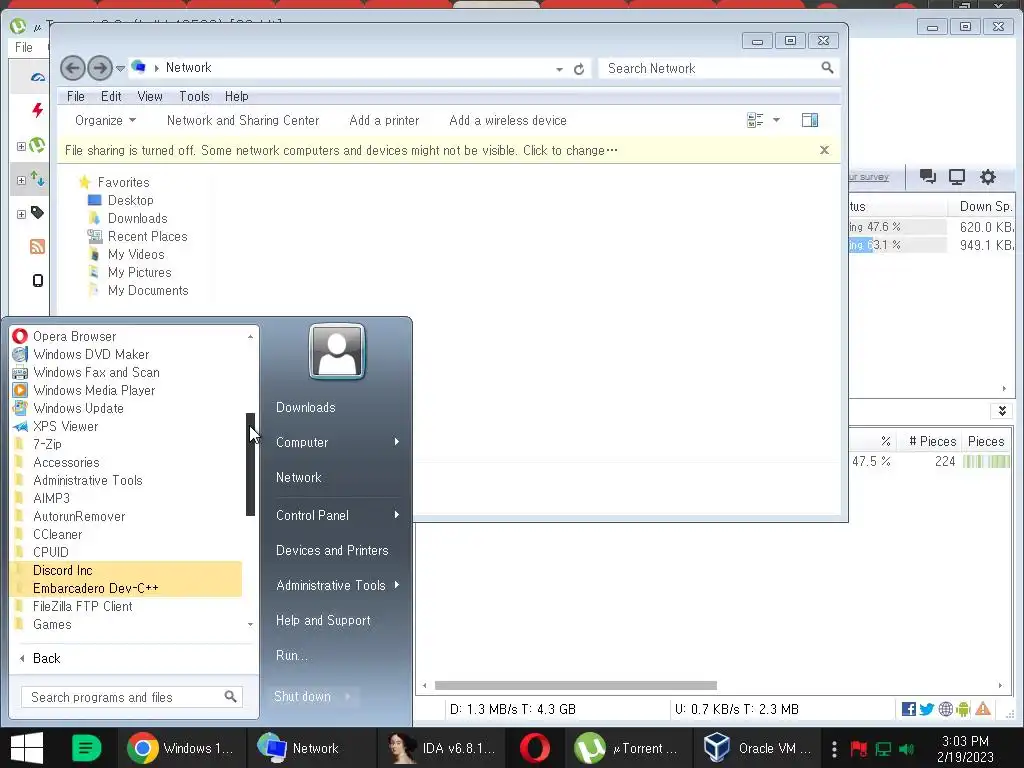Focus the Search Network field

coord(717,68)
